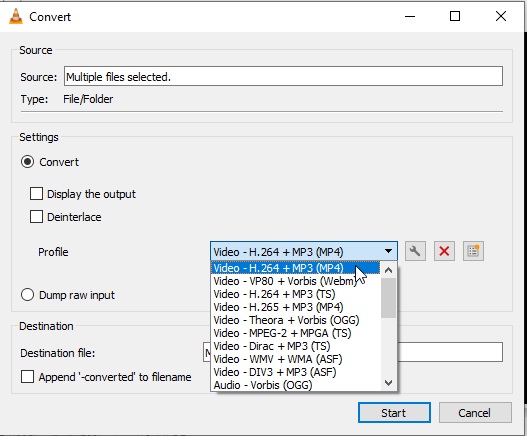
Task: Choose Video - H.265 + MP3 (MP4)
Action: click(x=296, y=307)
